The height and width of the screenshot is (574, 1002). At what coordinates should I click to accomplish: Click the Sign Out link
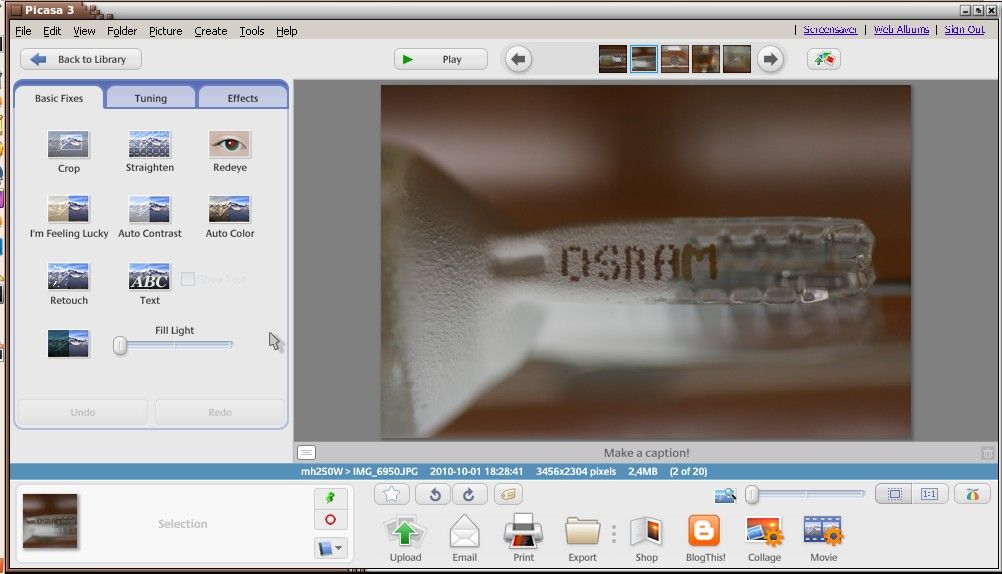pyautogui.click(x=964, y=29)
